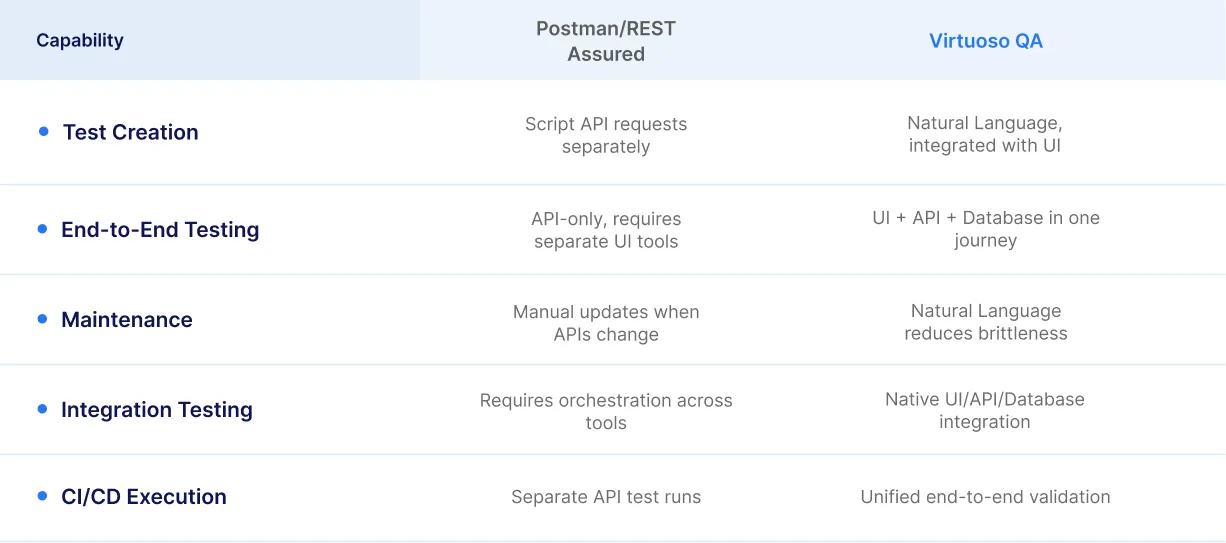The height and width of the screenshot is (543, 1226).
Task: Click the bullet beside End-to-End Testing
Action: 42,229
